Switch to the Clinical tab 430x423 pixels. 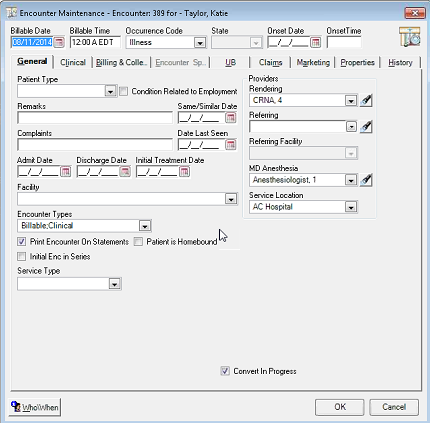(73, 62)
